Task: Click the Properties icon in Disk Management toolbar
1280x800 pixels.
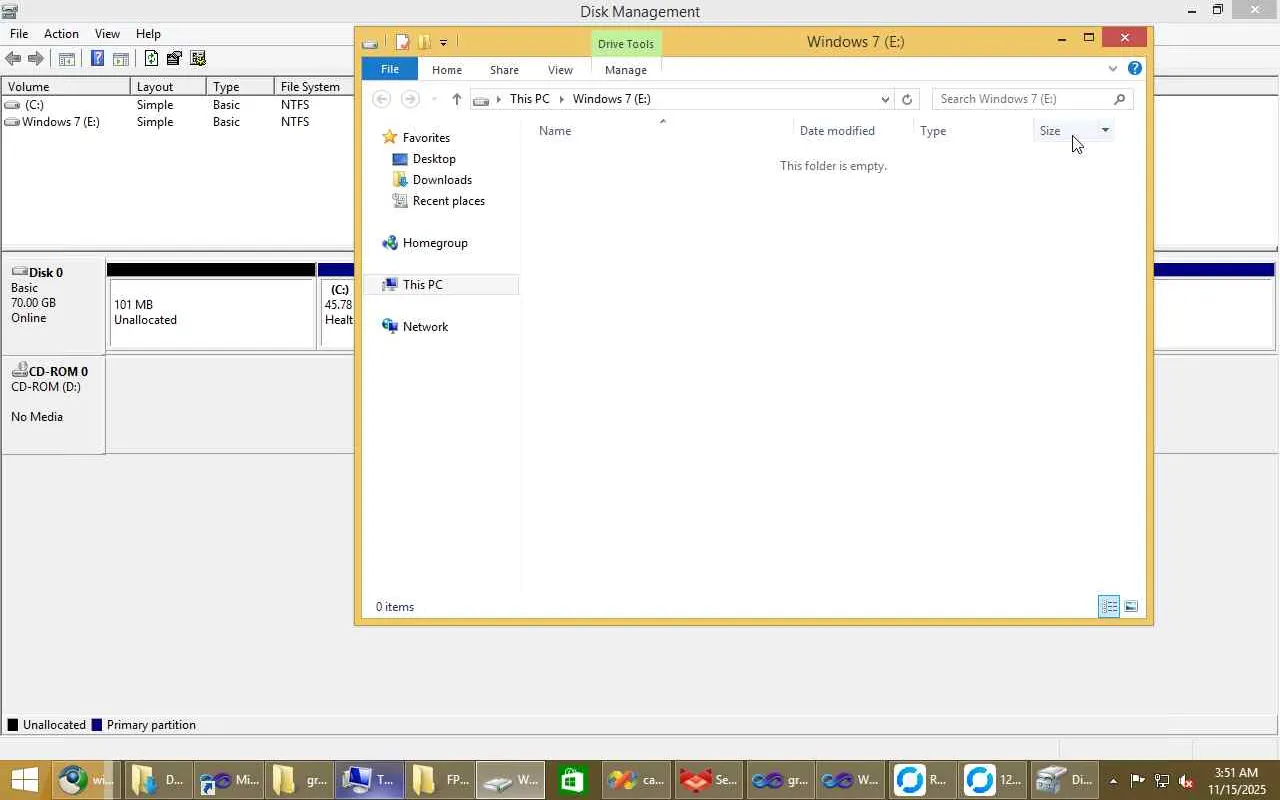Action: 174,59
